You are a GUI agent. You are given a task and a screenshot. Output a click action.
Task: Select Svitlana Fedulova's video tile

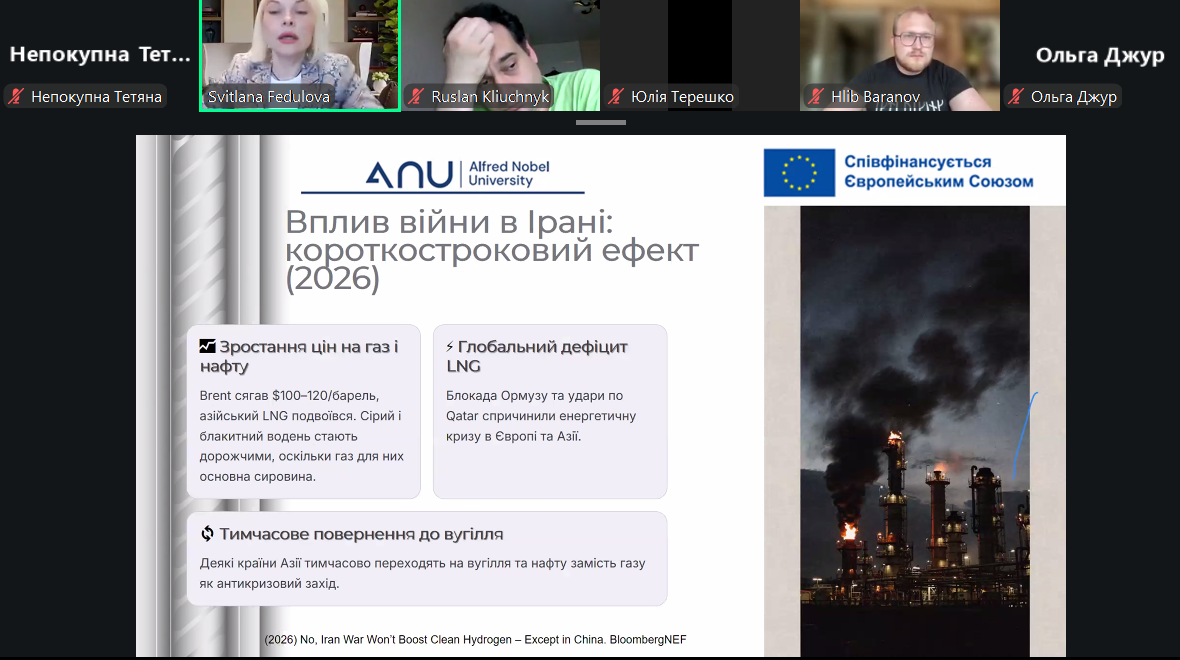[300, 45]
